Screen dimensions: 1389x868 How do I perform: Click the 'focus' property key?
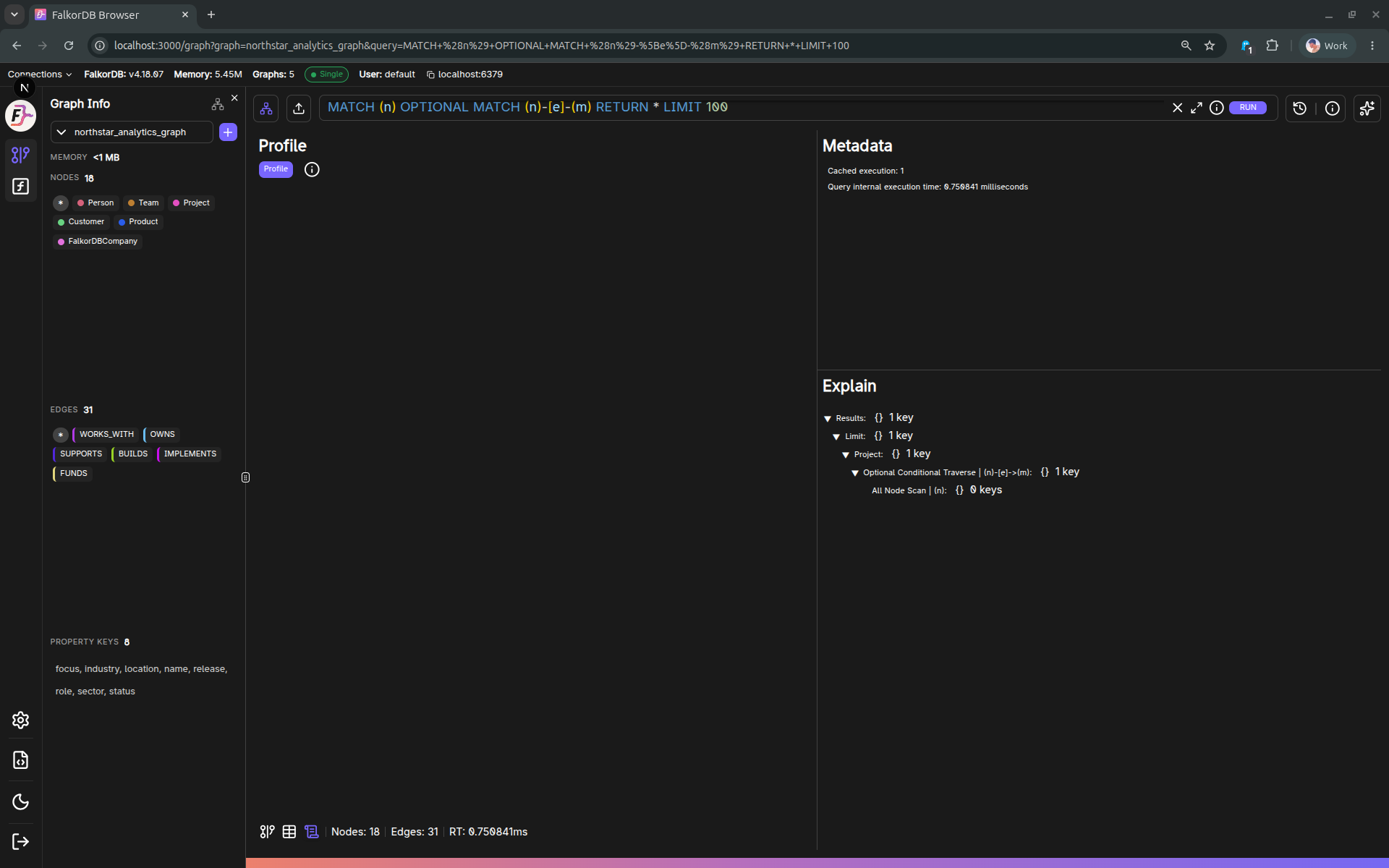point(67,669)
